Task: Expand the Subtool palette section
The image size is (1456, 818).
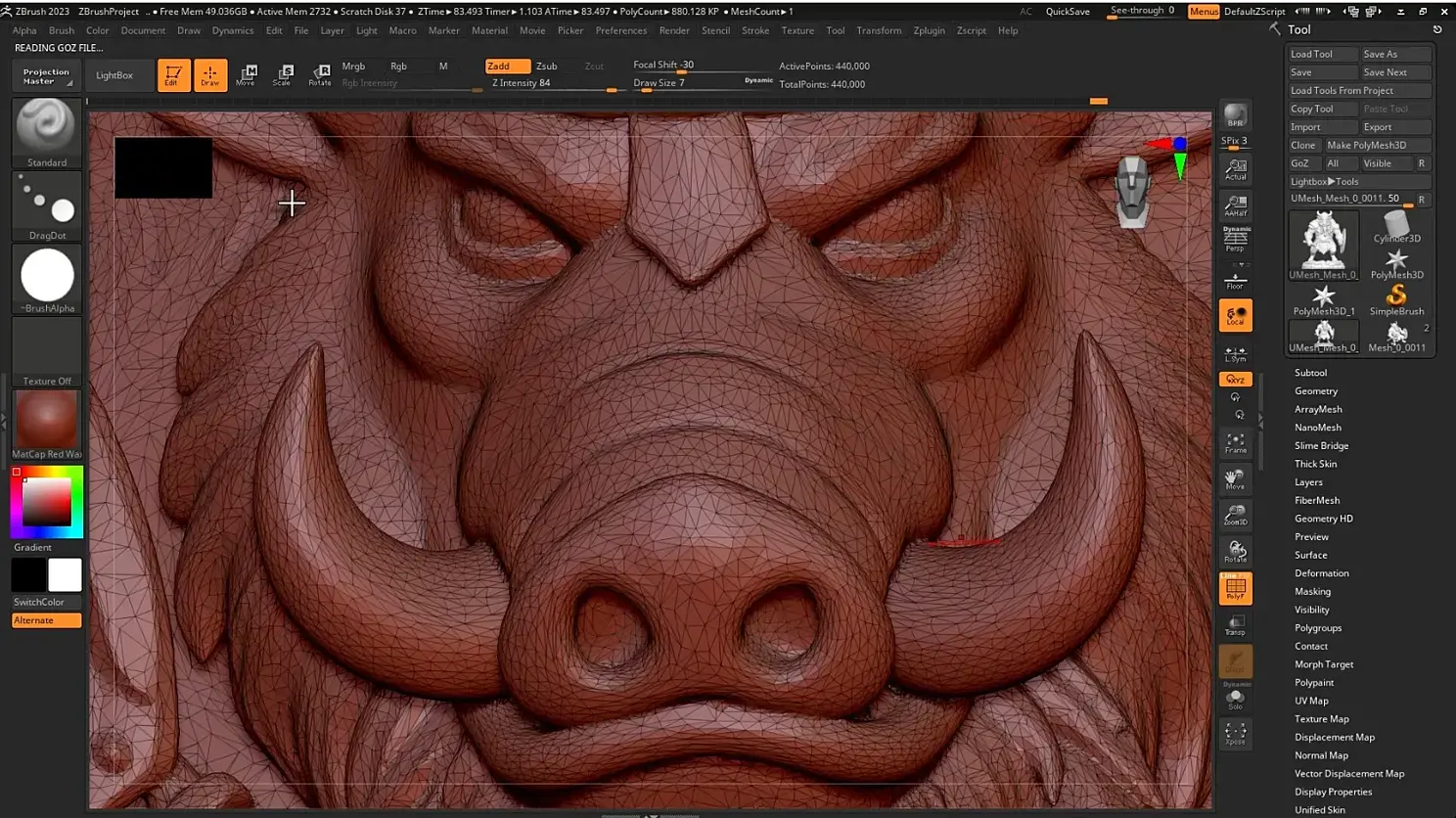Action: 1310,373
